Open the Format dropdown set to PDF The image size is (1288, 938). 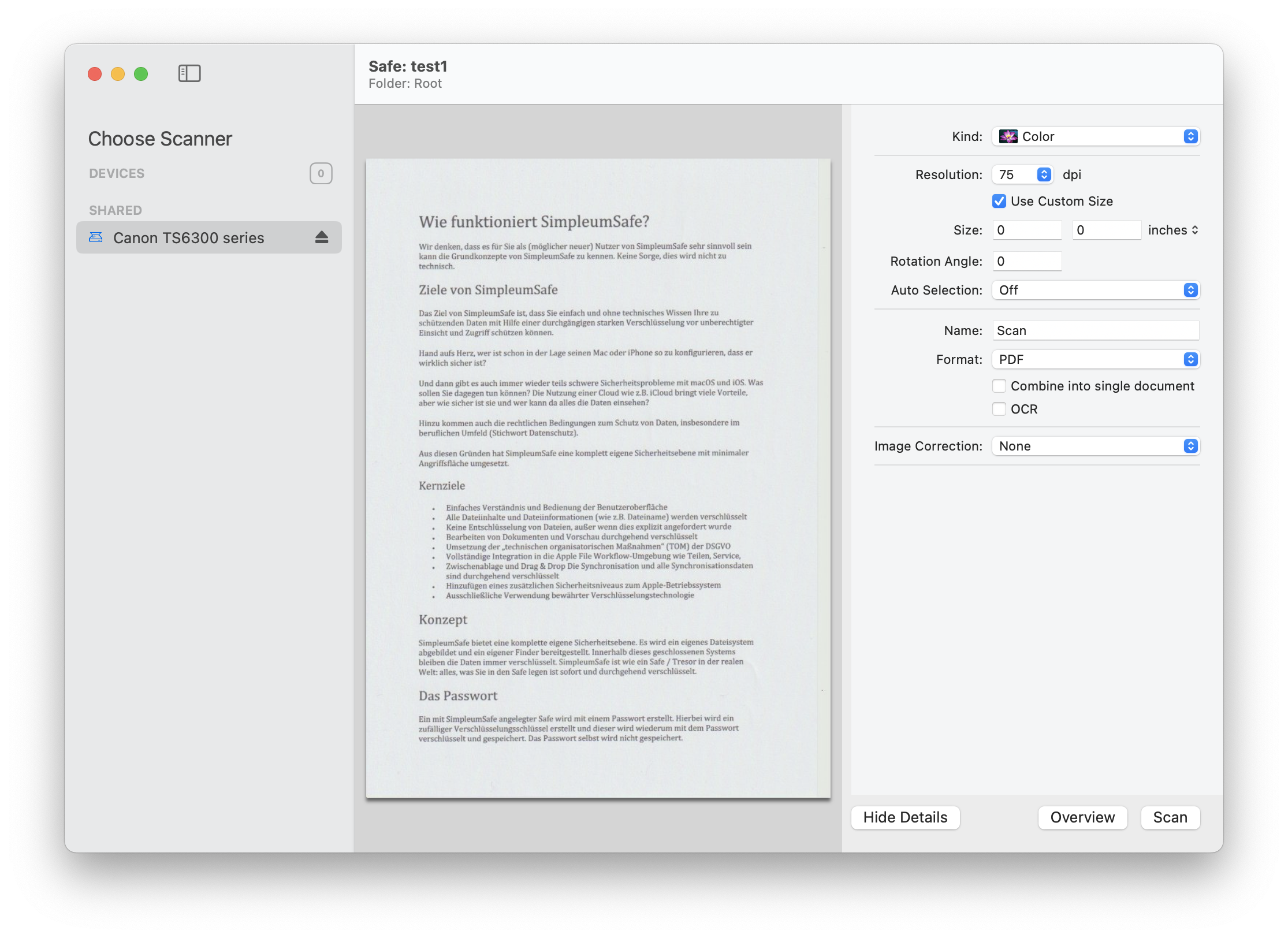1096,359
